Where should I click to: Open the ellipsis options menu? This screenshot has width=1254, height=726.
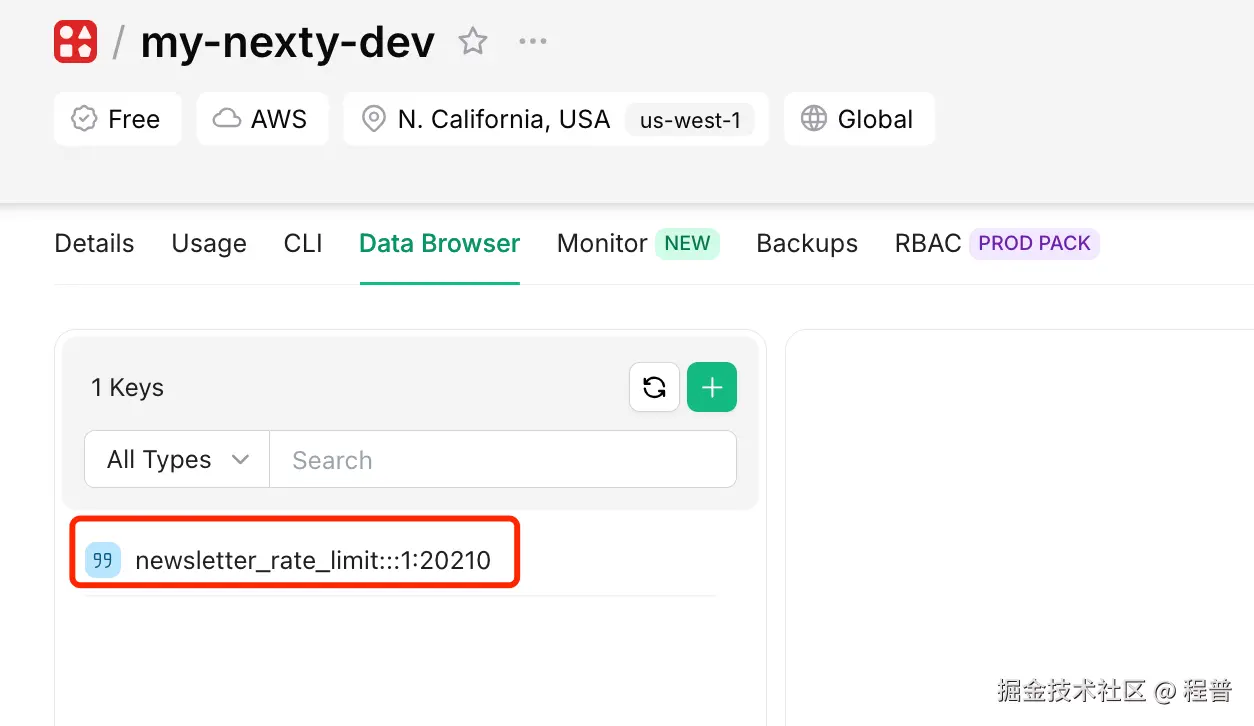point(532,41)
